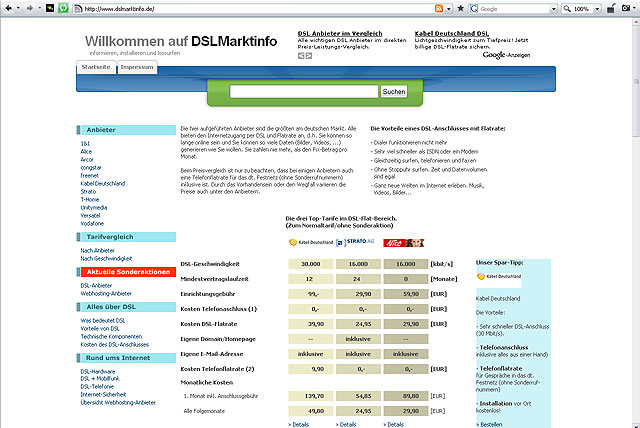Click the open padlock security icon
Viewport: 640px width, 428px height.
point(611,8)
